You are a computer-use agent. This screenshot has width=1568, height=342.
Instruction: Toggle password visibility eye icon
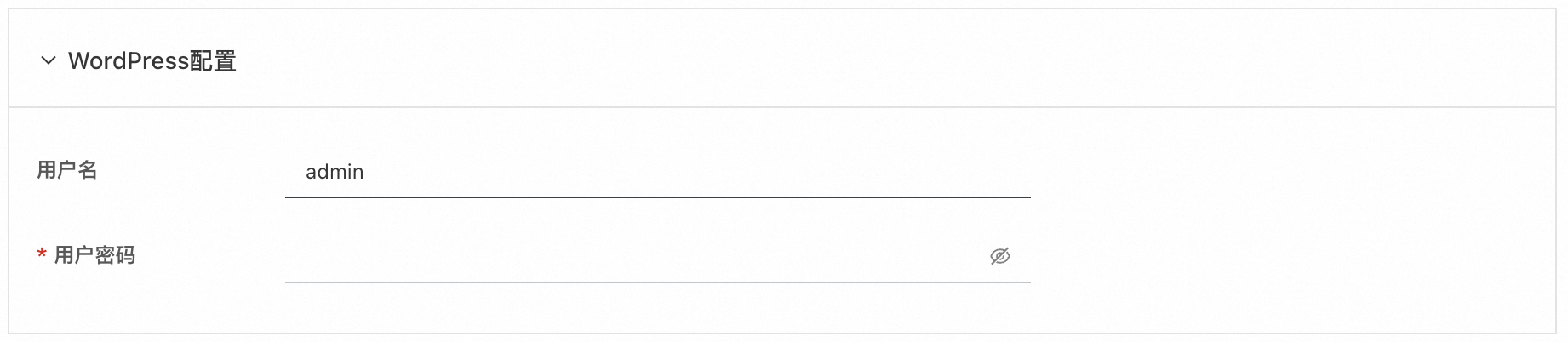(999, 256)
